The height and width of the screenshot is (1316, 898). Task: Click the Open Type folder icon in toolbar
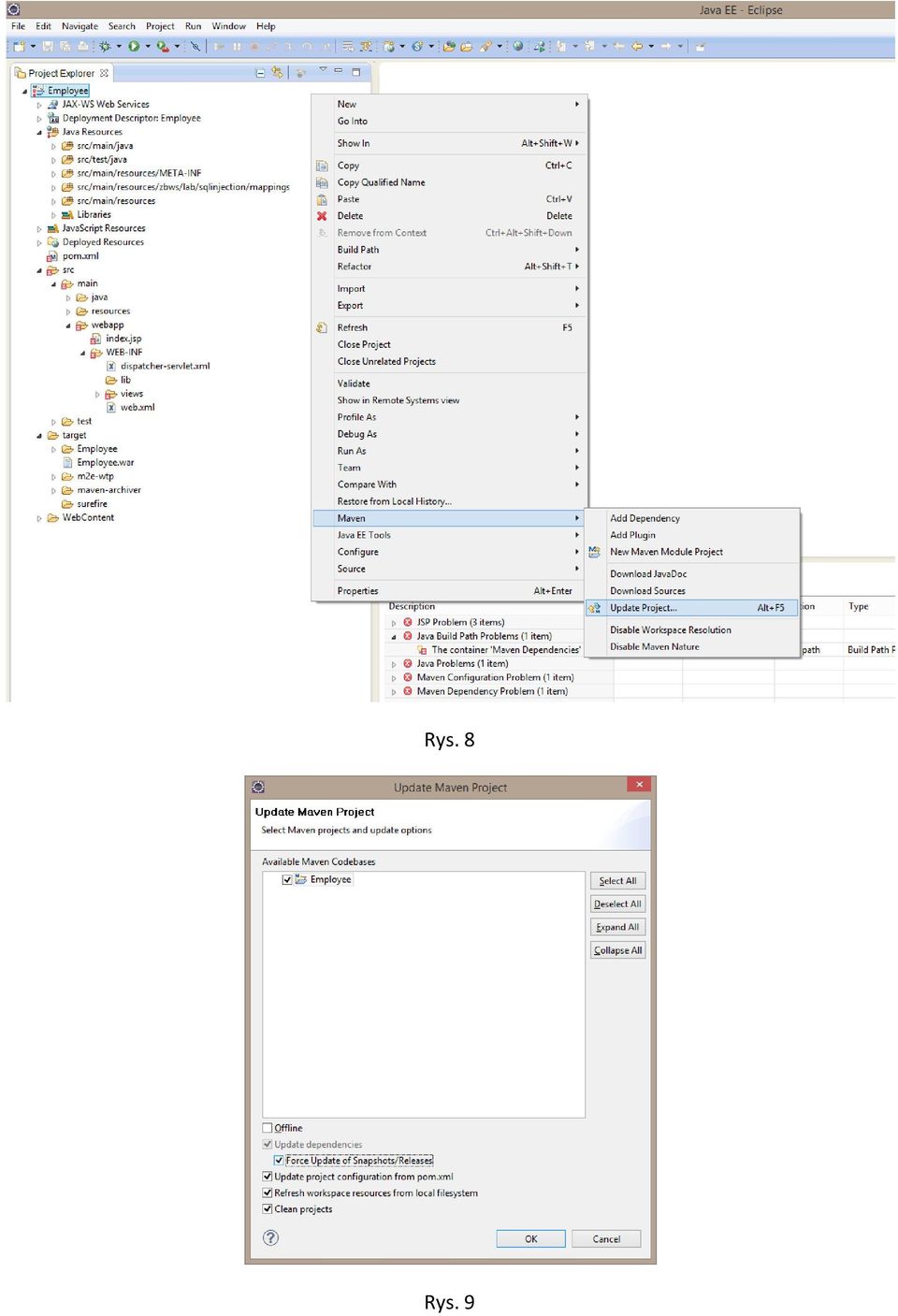pyautogui.click(x=448, y=46)
